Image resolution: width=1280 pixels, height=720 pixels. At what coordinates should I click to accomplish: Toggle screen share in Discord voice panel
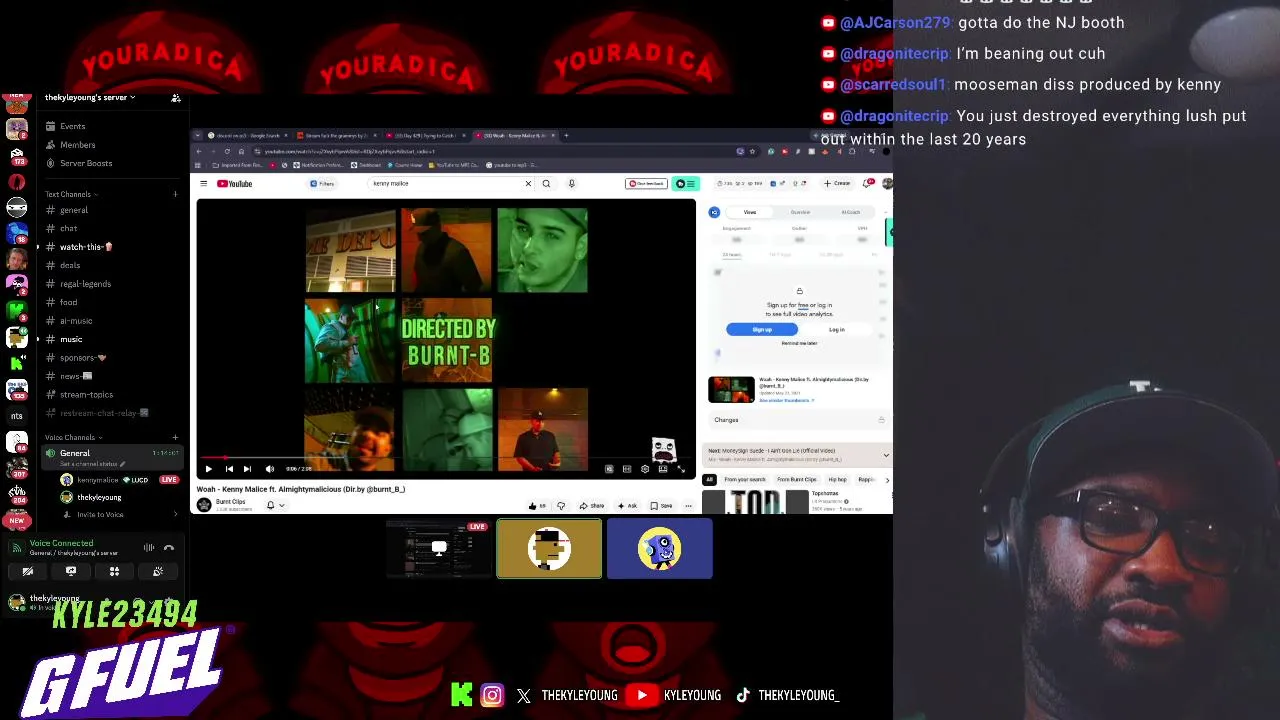[71, 571]
